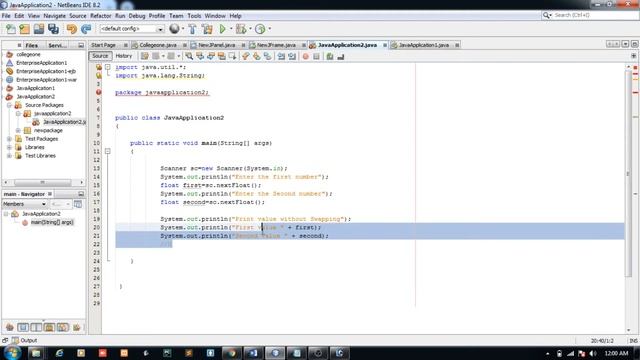Open the Output window button
The height and width of the screenshot is (360, 640).
coord(24,340)
